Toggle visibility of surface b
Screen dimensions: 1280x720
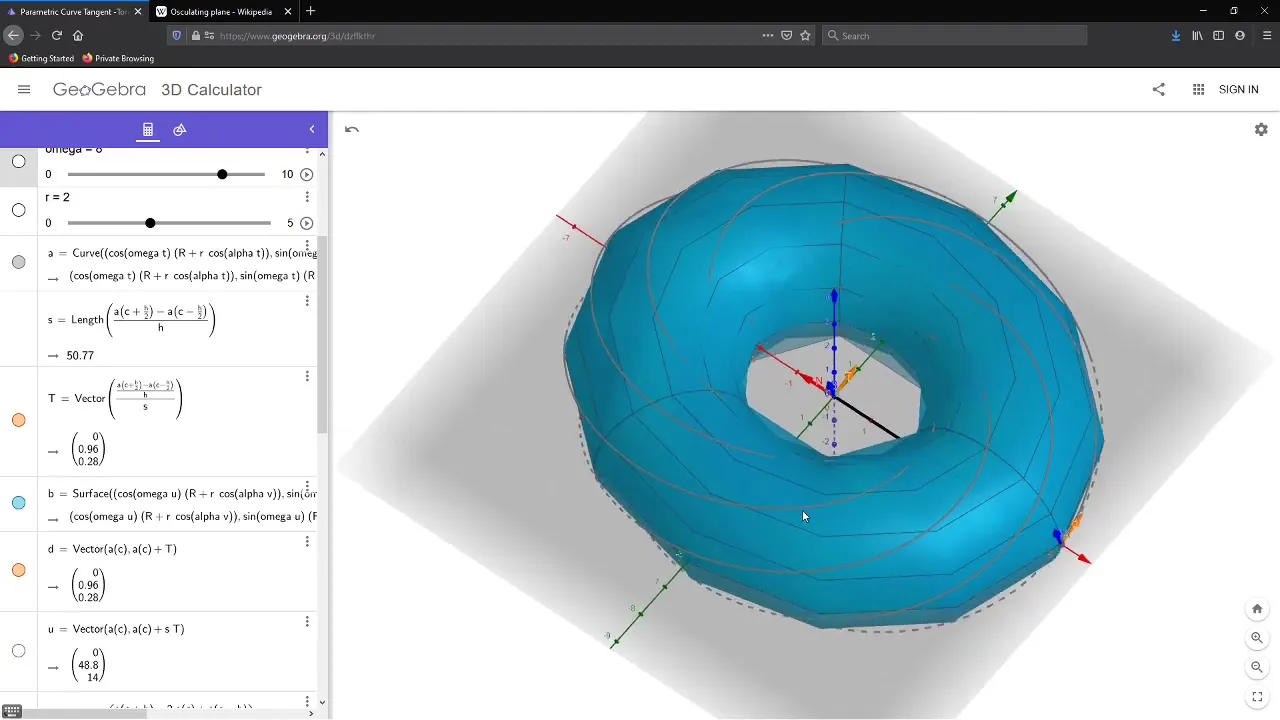[19, 503]
